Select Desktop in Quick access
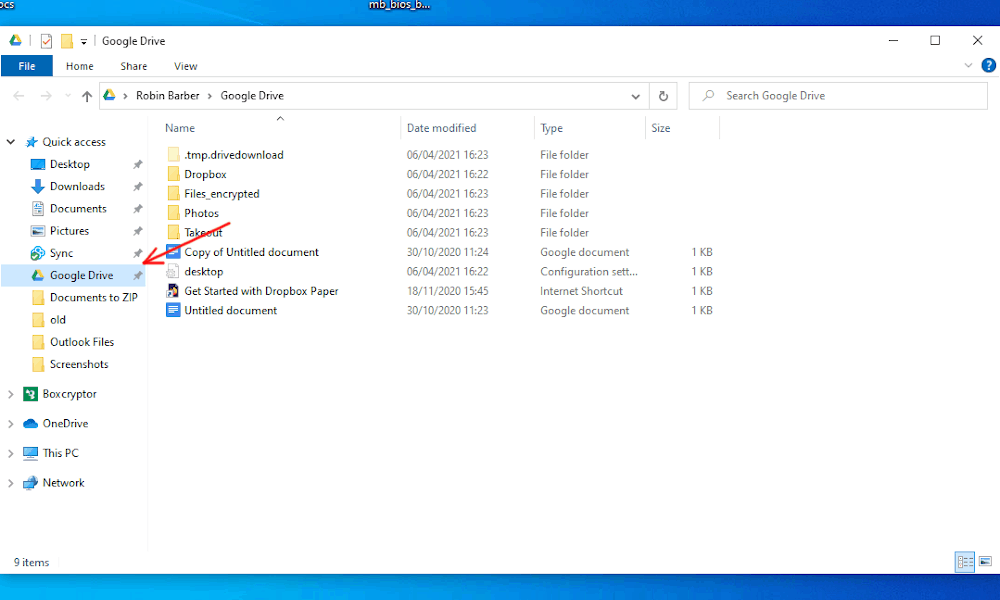Screen dimensions: 1000x600 point(70,165)
